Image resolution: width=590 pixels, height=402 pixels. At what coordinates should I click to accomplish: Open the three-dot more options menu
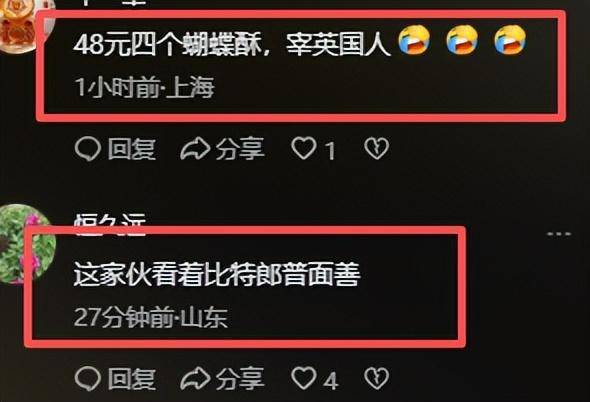(x=559, y=234)
